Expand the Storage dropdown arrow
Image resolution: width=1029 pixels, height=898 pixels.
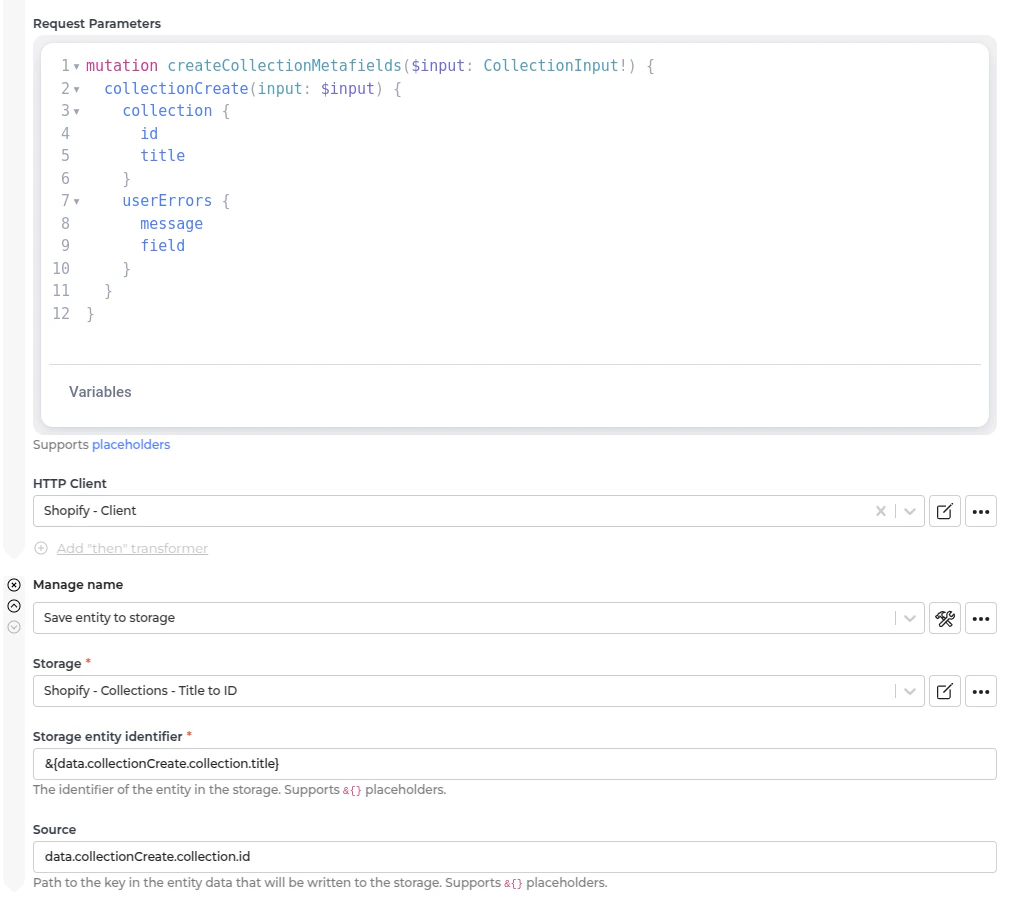pyautogui.click(x=910, y=691)
